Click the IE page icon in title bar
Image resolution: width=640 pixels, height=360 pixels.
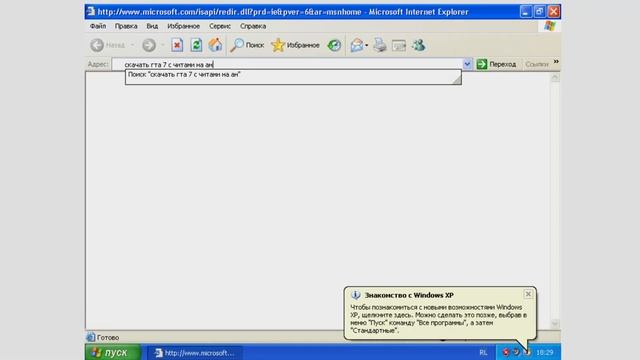pyautogui.click(x=91, y=11)
